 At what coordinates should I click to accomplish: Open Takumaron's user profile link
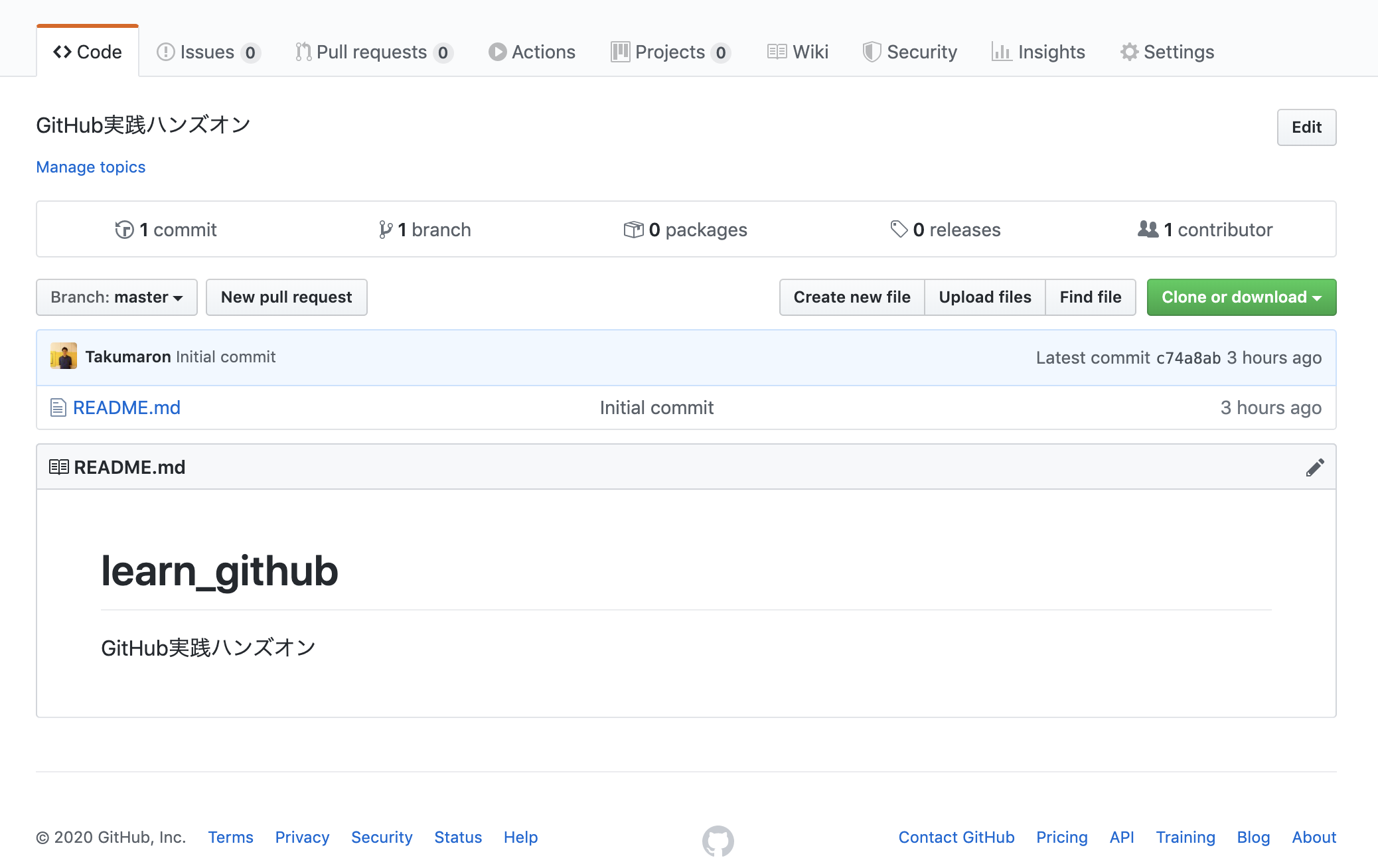pos(128,357)
